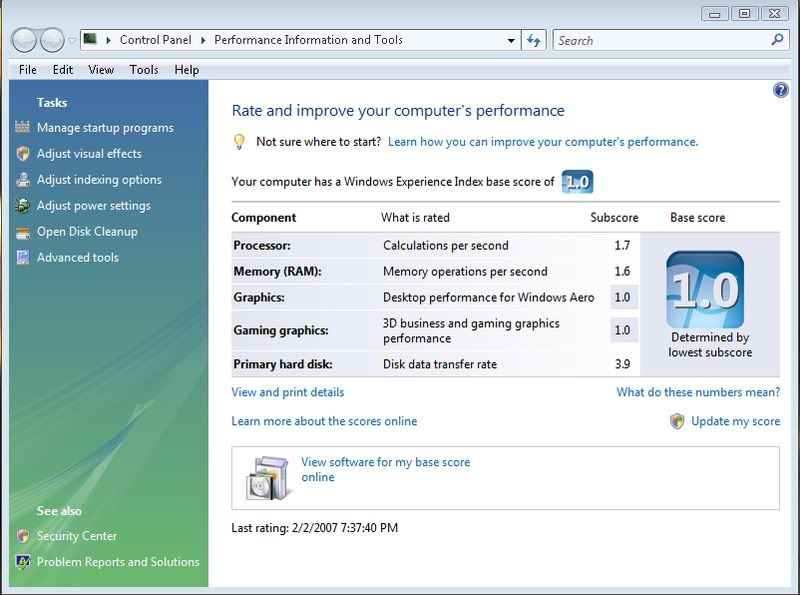Open View and print details link
The image size is (800, 595).
288,392
